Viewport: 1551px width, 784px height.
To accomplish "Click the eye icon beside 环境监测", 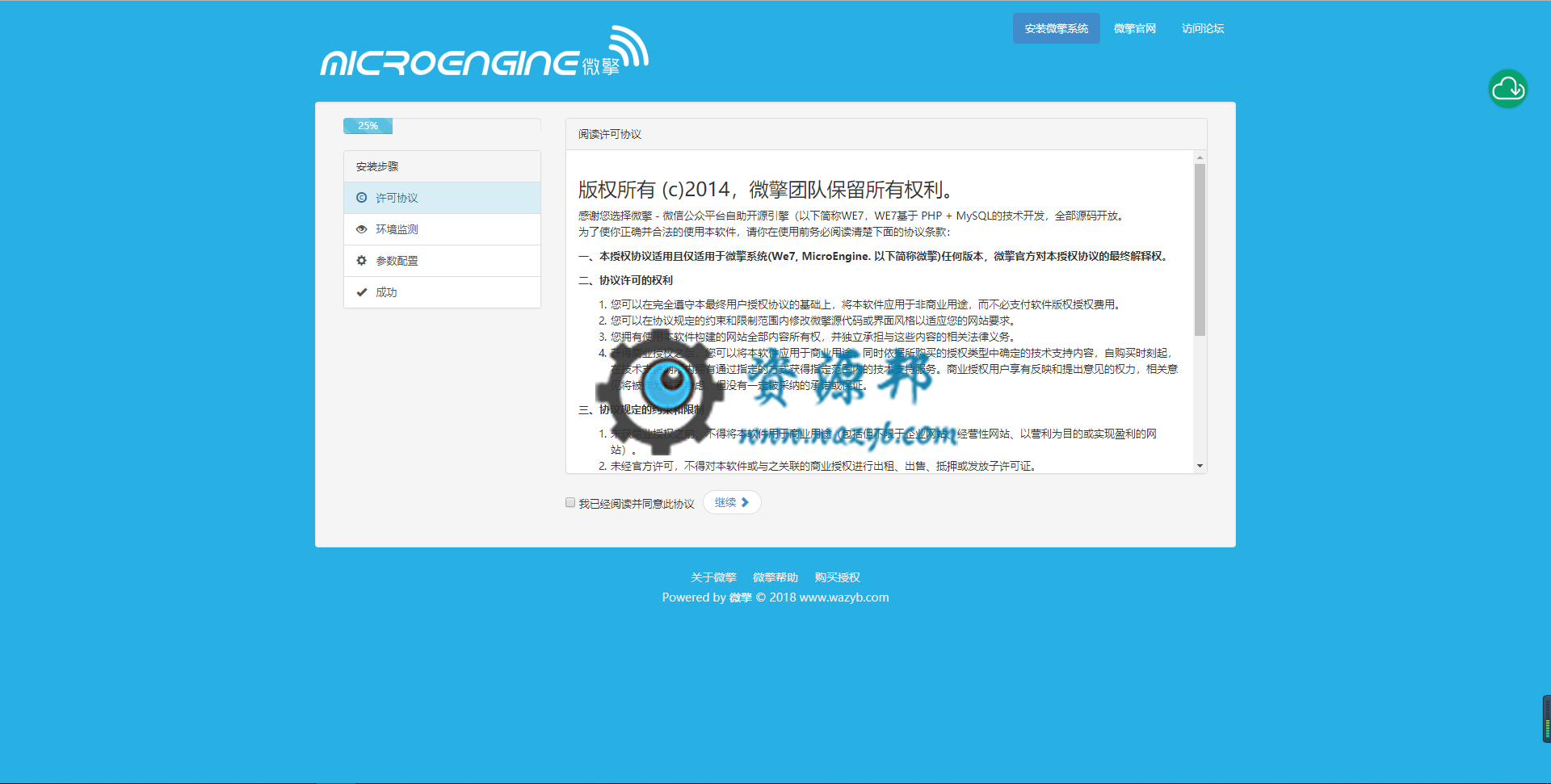I will [x=361, y=229].
